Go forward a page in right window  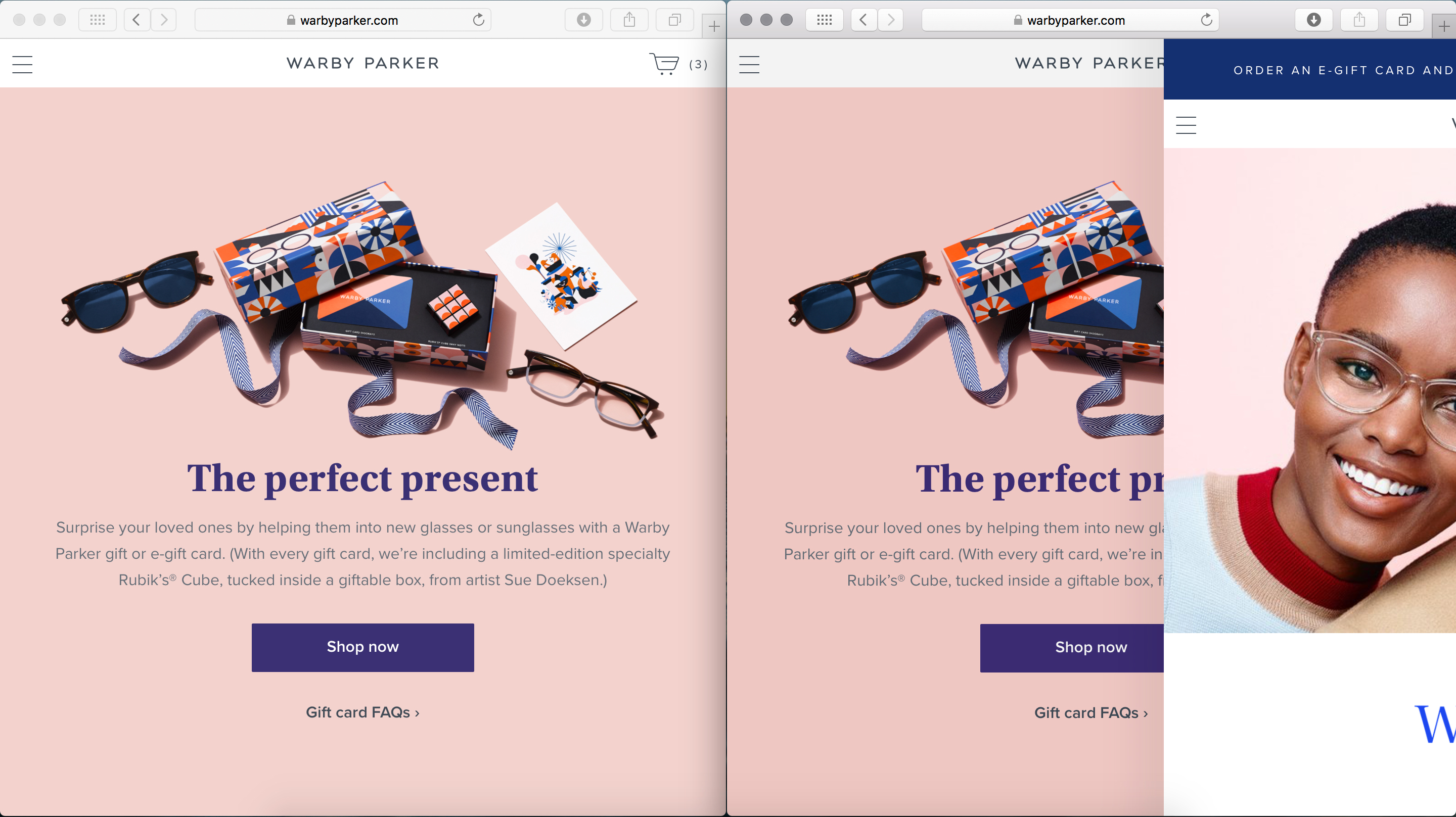[x=891, y=20]
